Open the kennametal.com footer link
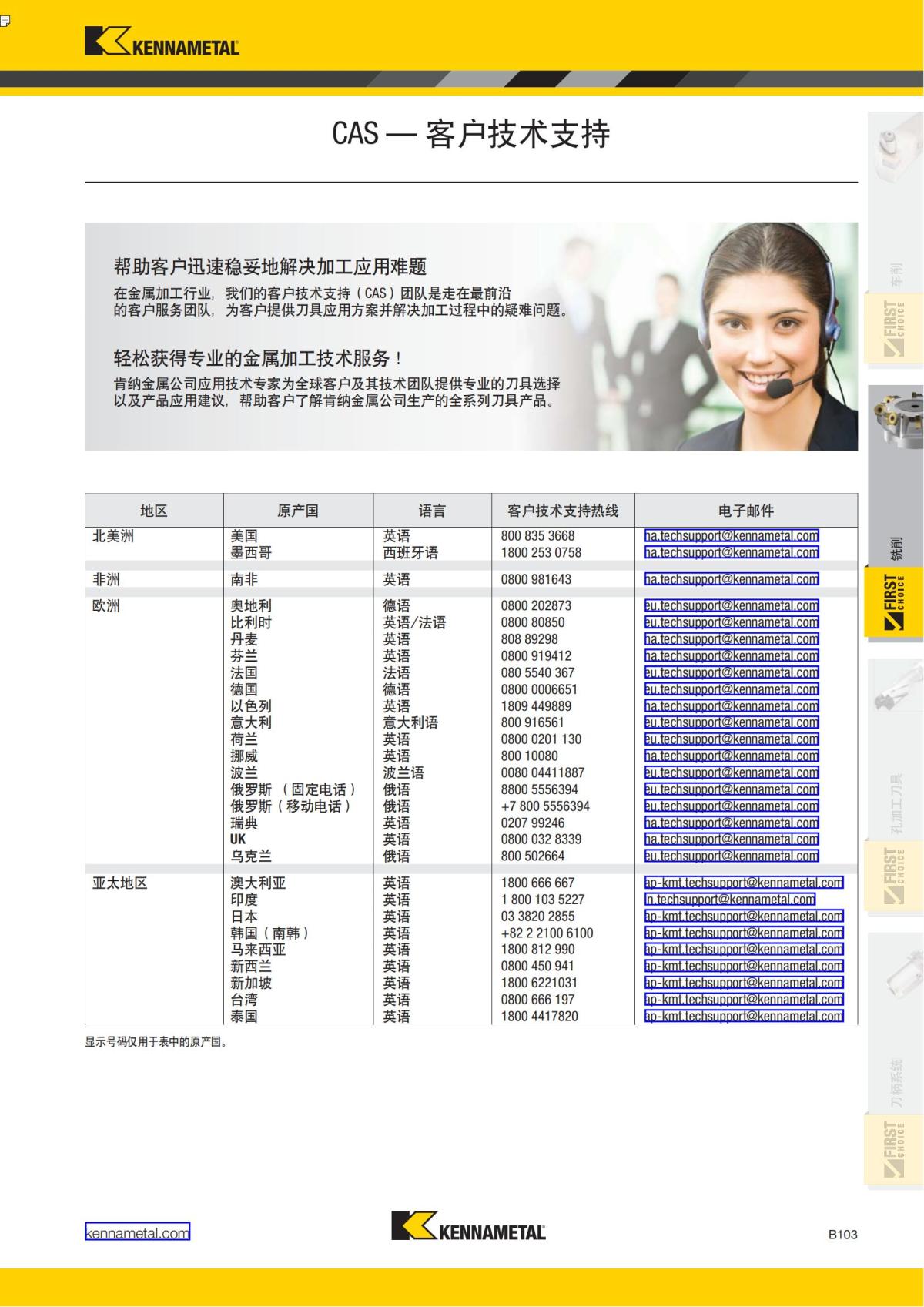Viewport: 924px width, 1307px height. (x=137, y=1232)
